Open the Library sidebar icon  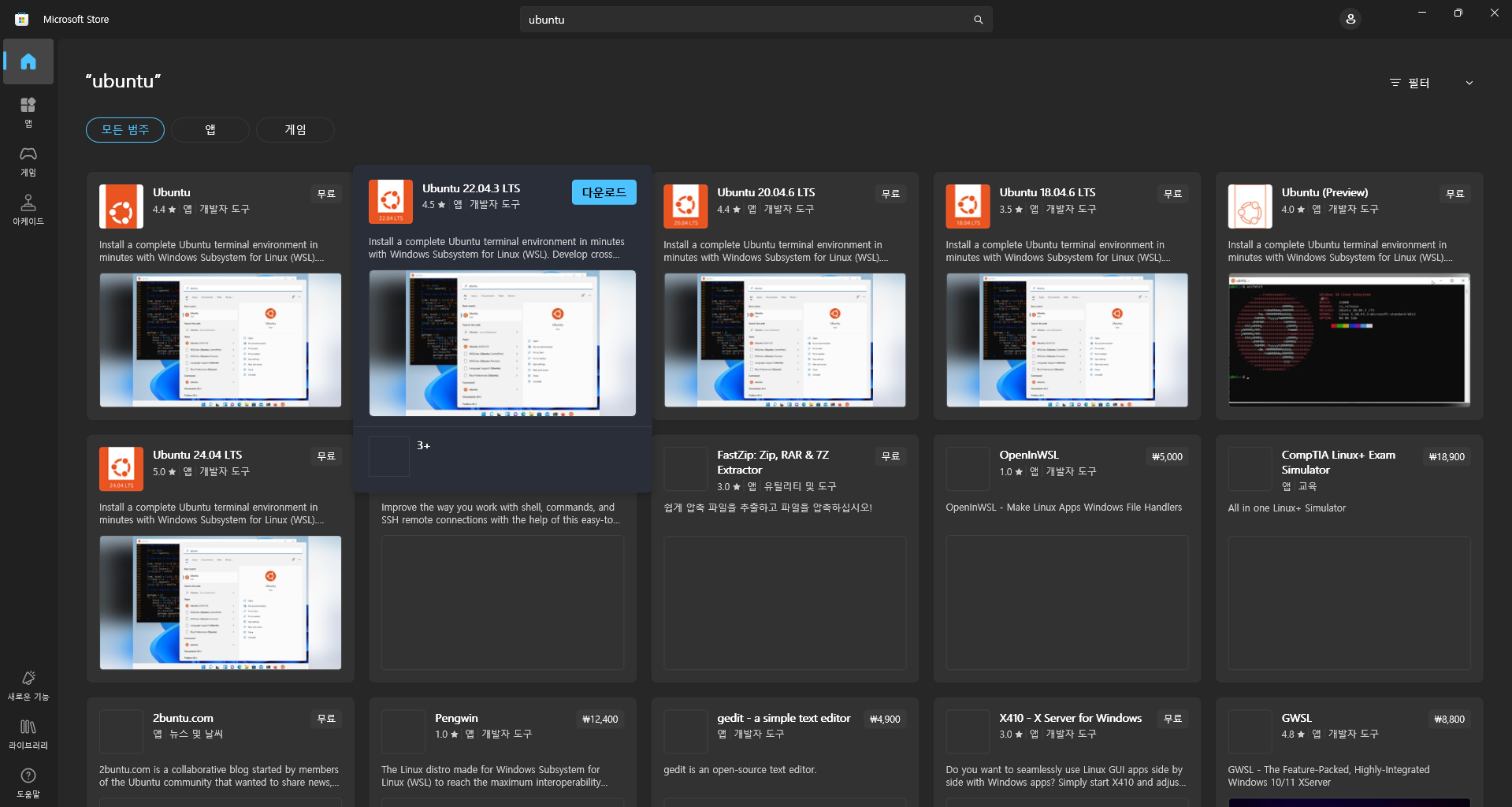tap(28, 734)
